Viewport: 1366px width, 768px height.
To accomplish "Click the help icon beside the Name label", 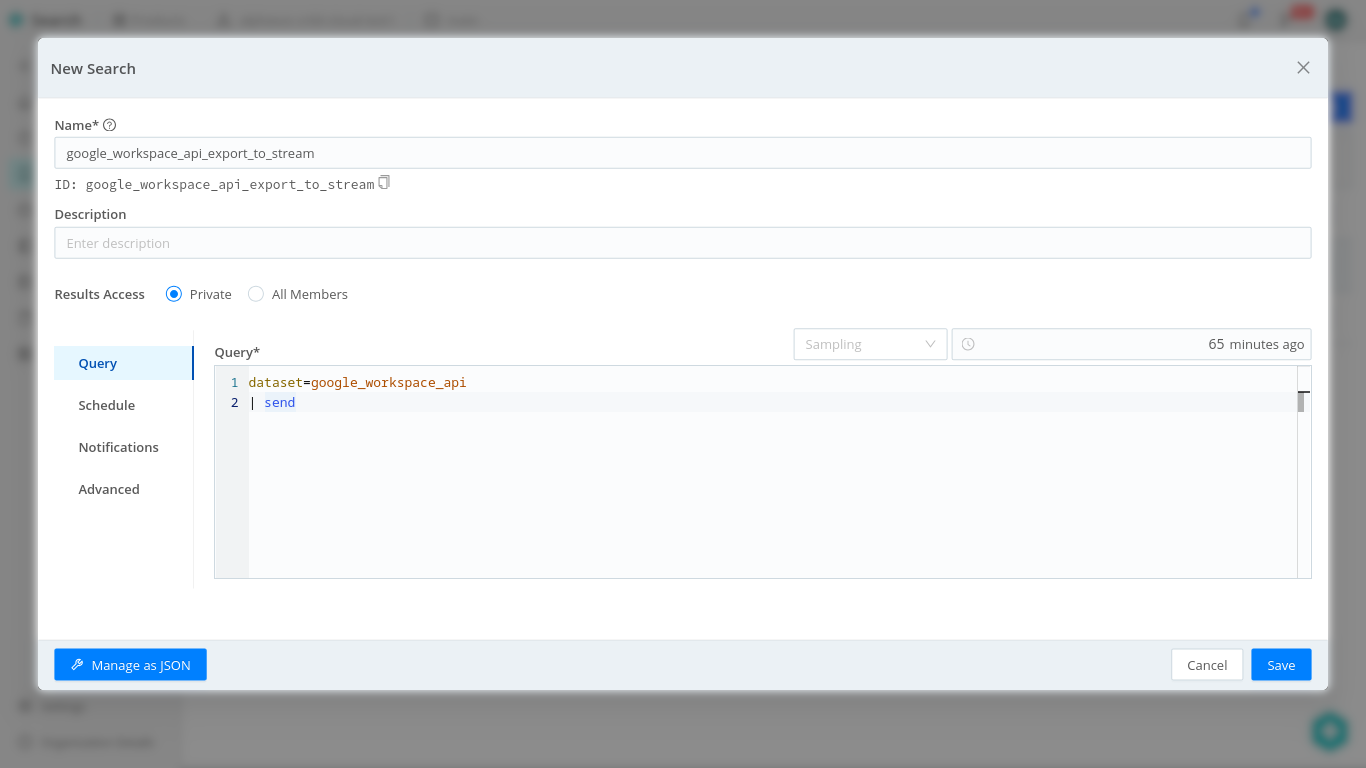I will [x=109, y=124].
